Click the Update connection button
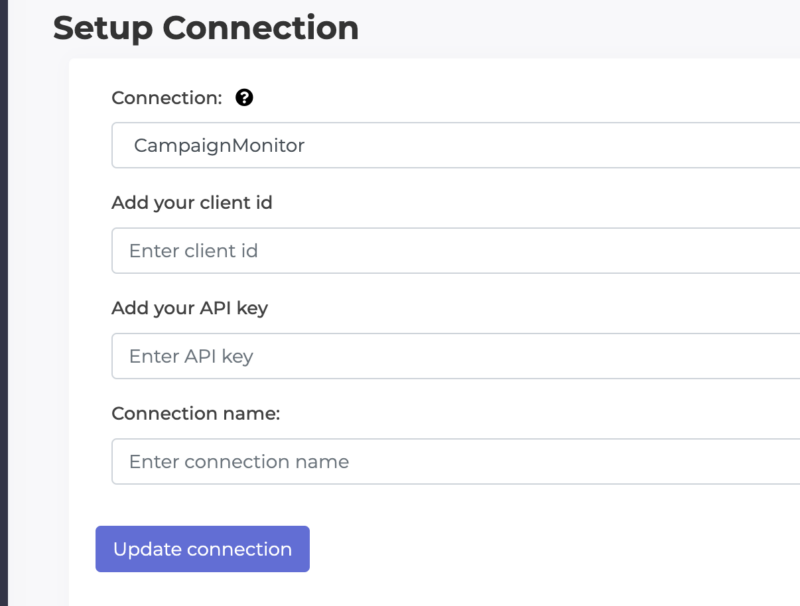Viewport: 800px width, 606px height. click(x=203, y=549)
